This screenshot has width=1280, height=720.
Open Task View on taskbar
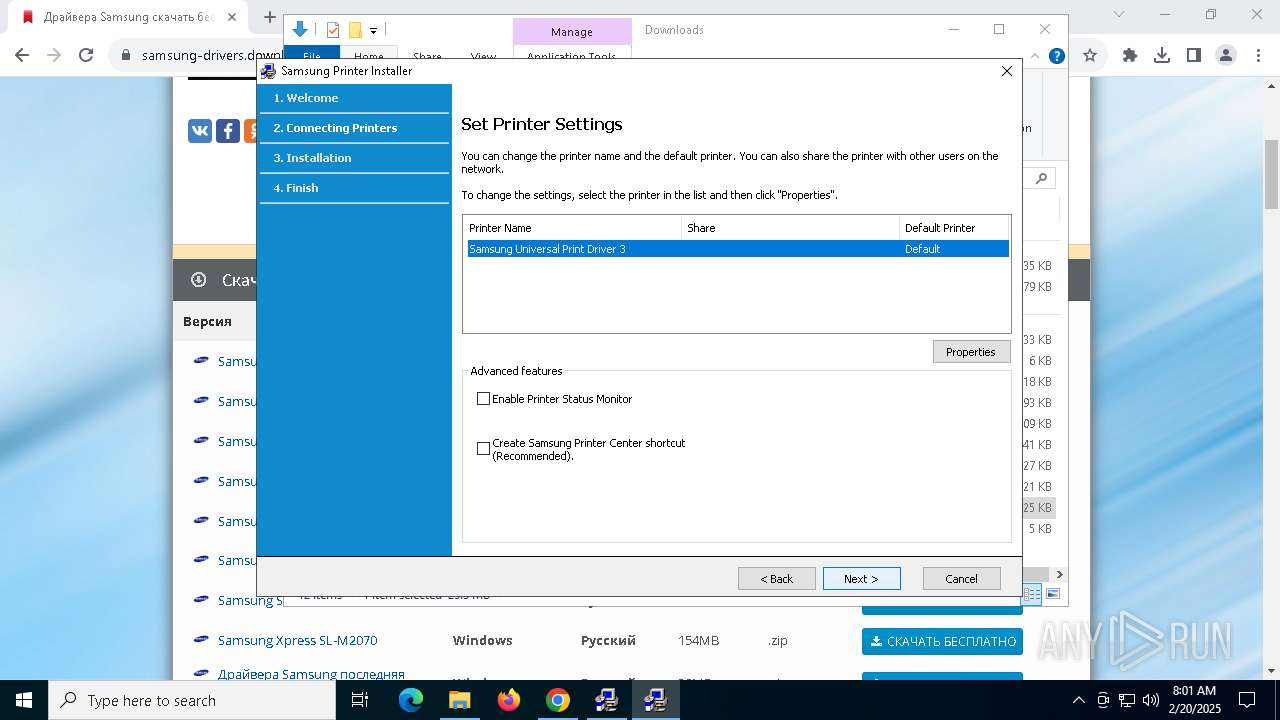(360, 700)
